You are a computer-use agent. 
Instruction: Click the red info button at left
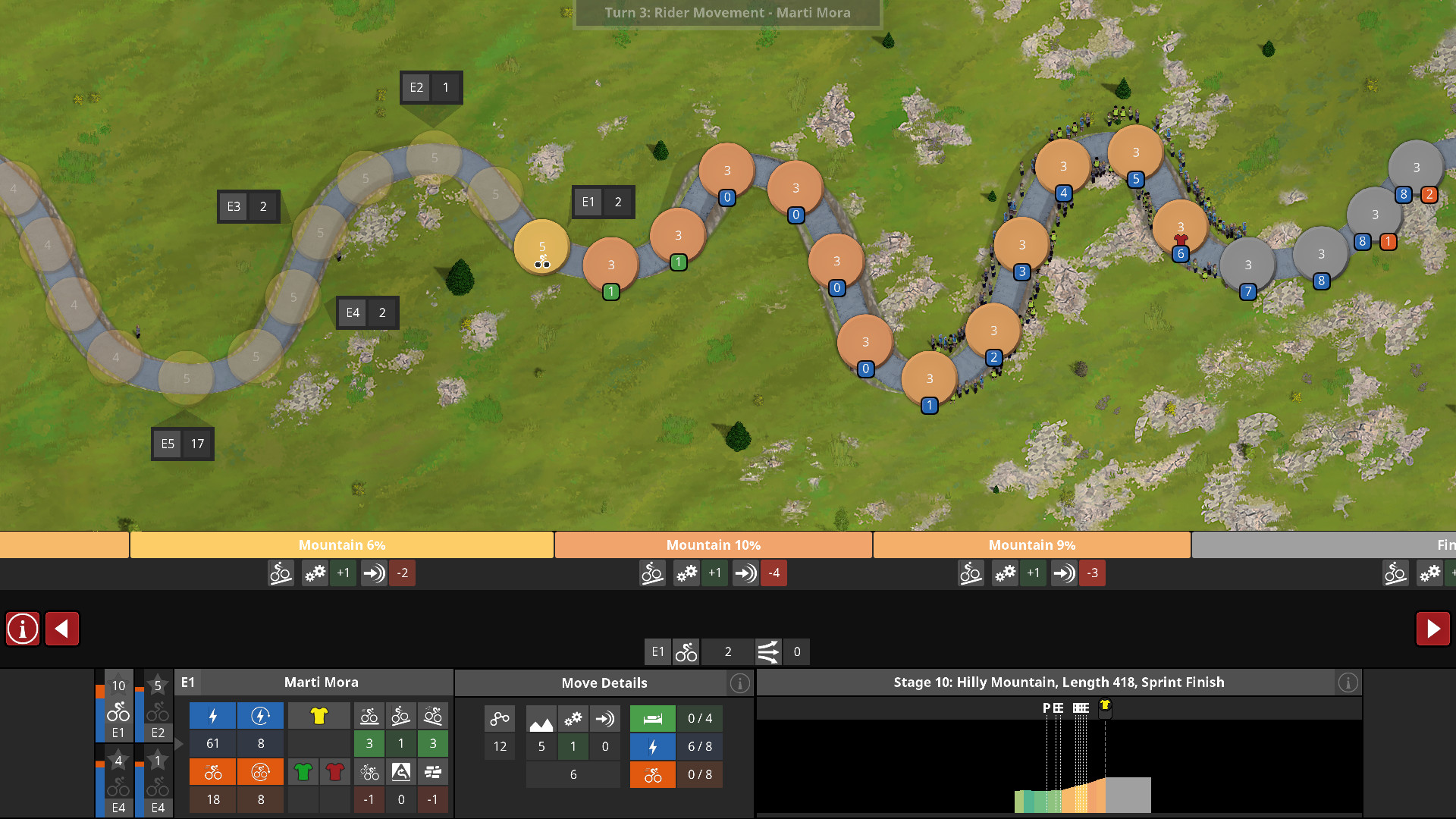pos(23,629)
